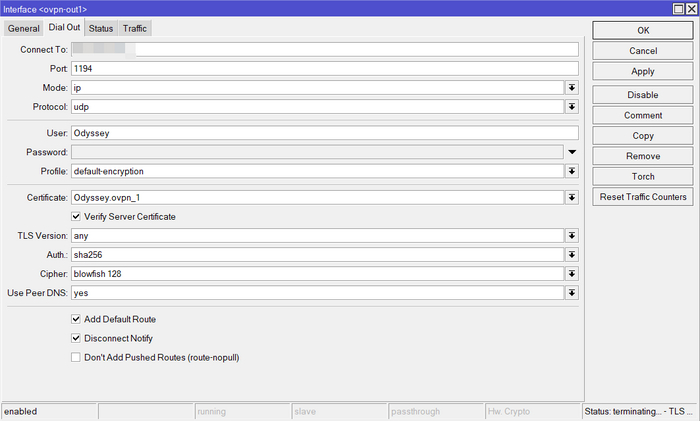Switch to the Traffic tab

(135, 29)
